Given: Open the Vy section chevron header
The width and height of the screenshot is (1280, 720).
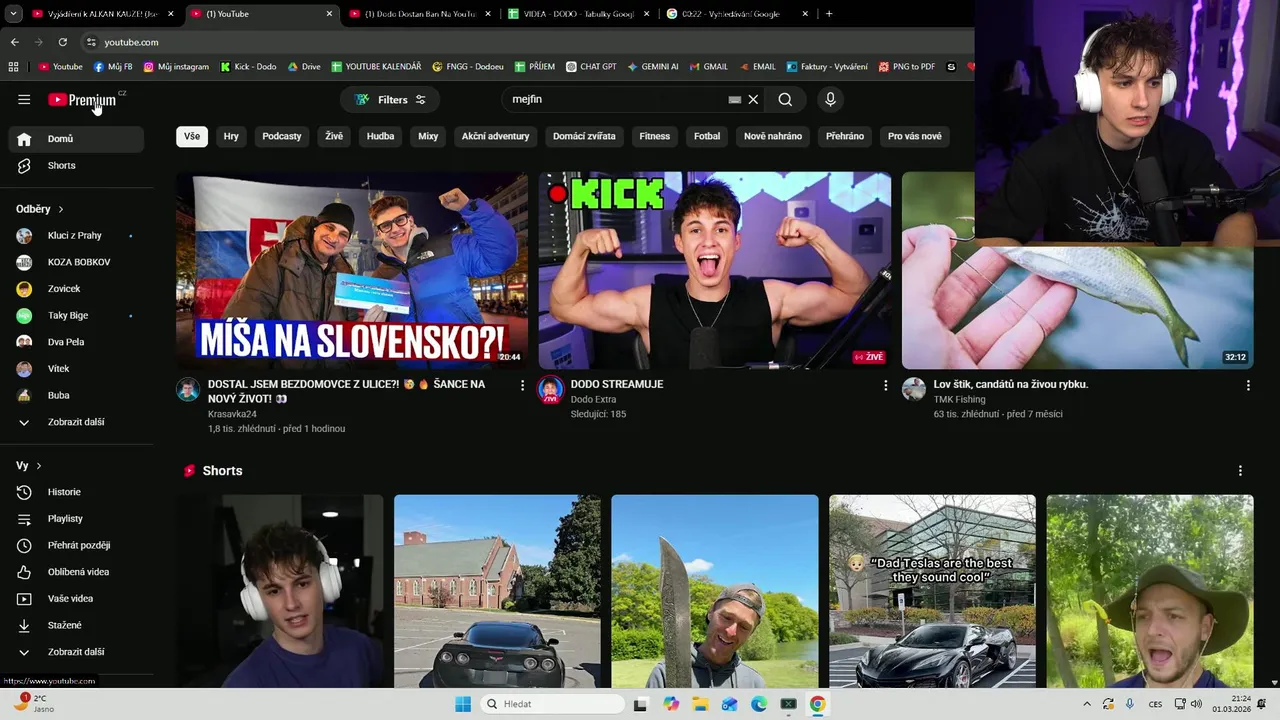Looking at the screenshot, I should tap(29, 466).
